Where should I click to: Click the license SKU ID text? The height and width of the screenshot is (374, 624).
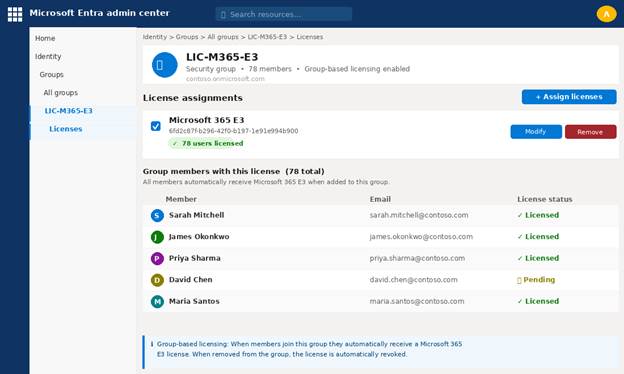(x=233, y=131)
